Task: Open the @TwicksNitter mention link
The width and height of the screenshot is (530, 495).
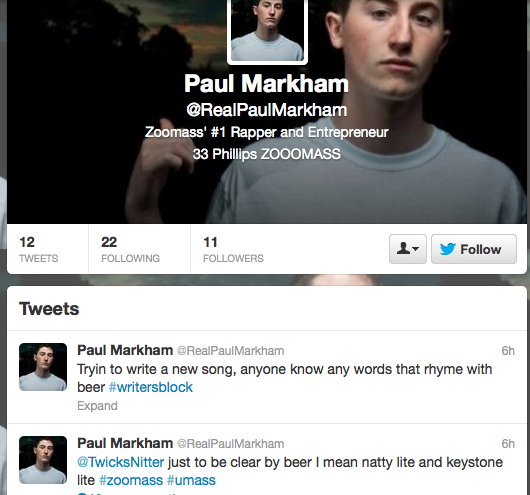Action: 121,462
